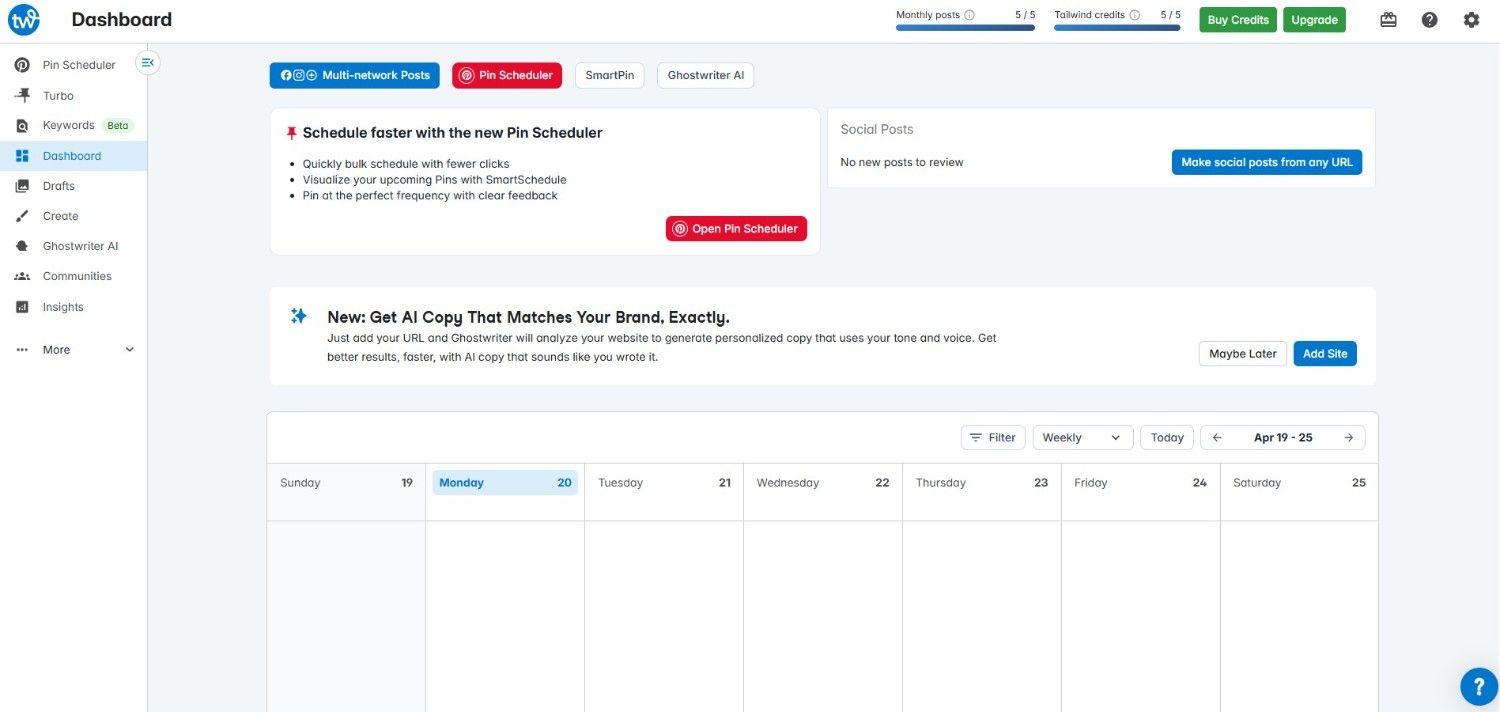Click the Buy Credits button
This screenshot has width=1500, height=712.
pos(1237,20)
